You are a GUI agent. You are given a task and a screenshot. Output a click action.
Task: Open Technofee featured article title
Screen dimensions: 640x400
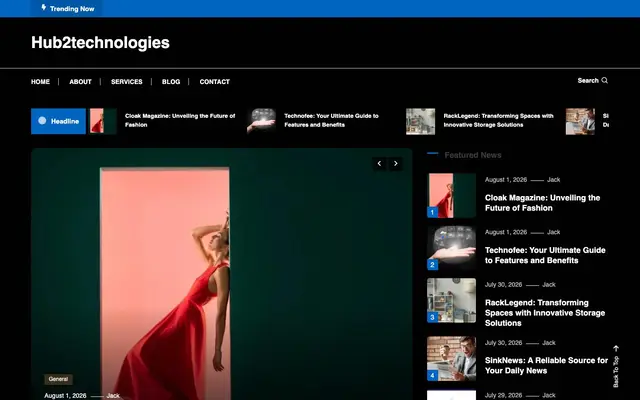tap(545, 255)
